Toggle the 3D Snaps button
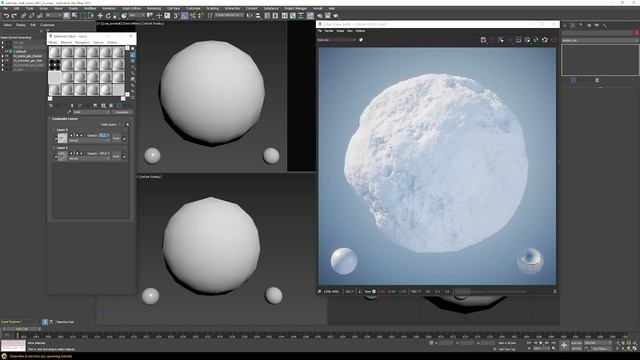640x360 pixels. pos(176,16)
